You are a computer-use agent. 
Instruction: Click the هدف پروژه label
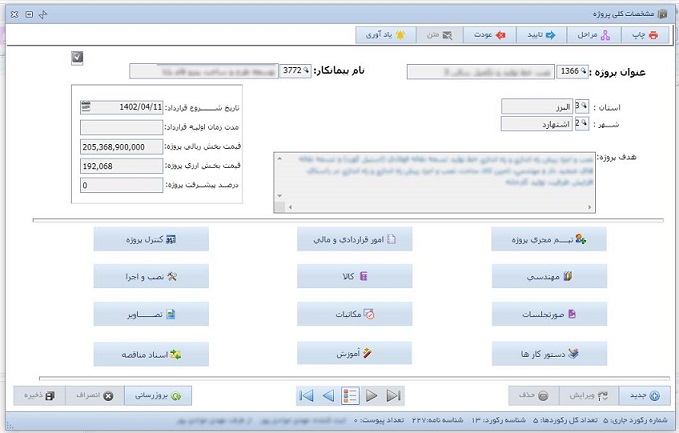click(619, 157)
